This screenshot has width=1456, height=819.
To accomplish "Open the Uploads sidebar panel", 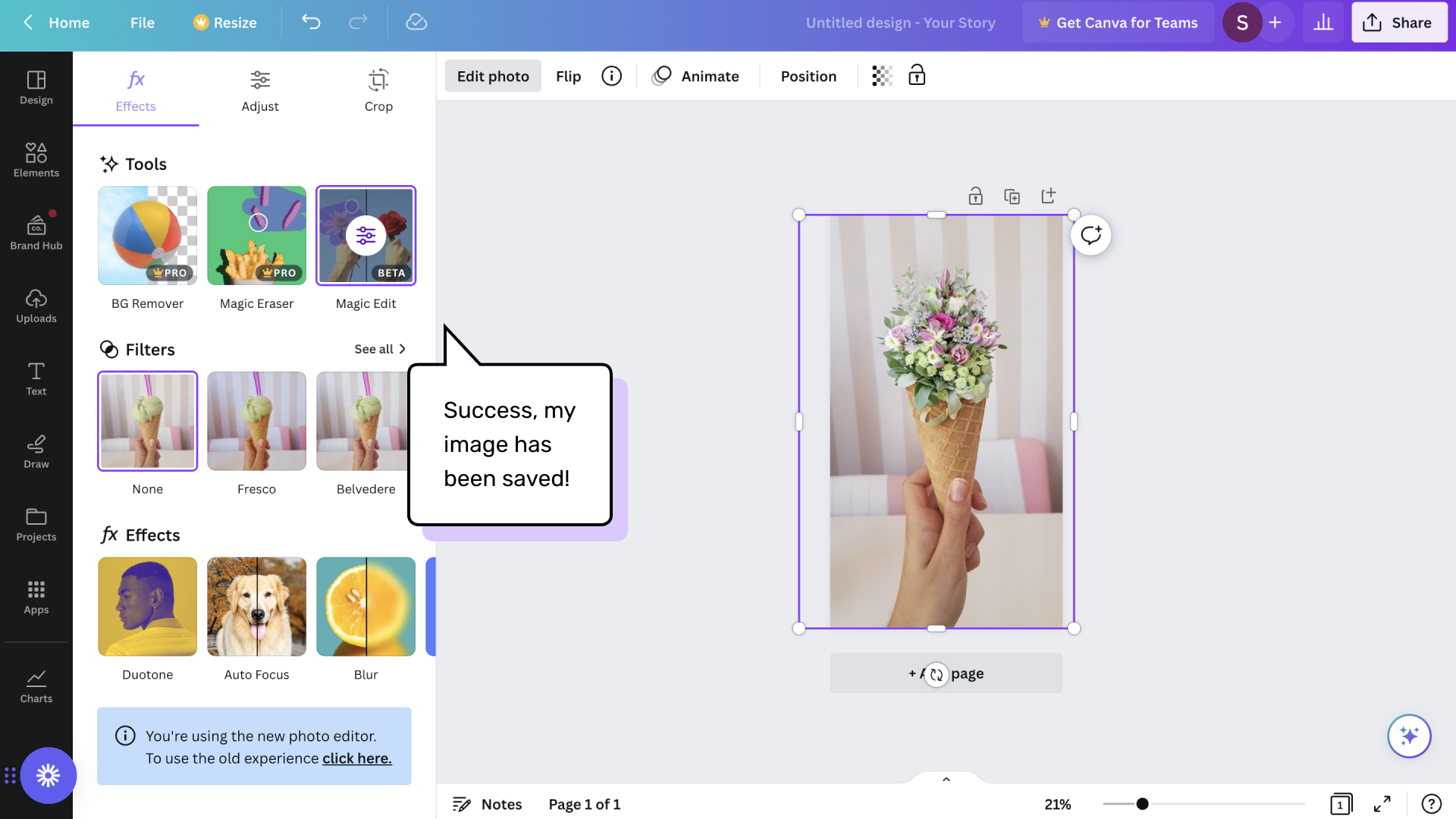I will 36,306.
